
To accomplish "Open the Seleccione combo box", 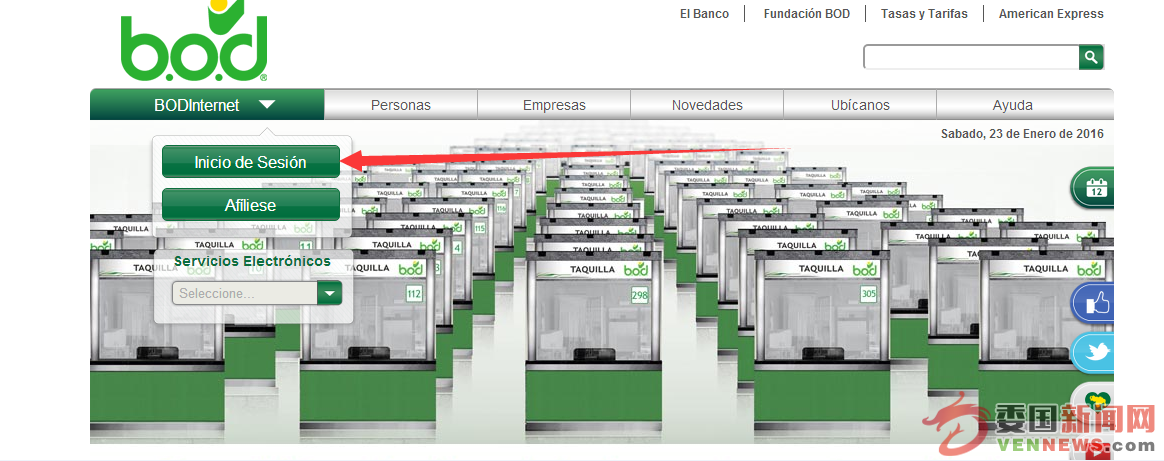I will (x=257, y=293).
